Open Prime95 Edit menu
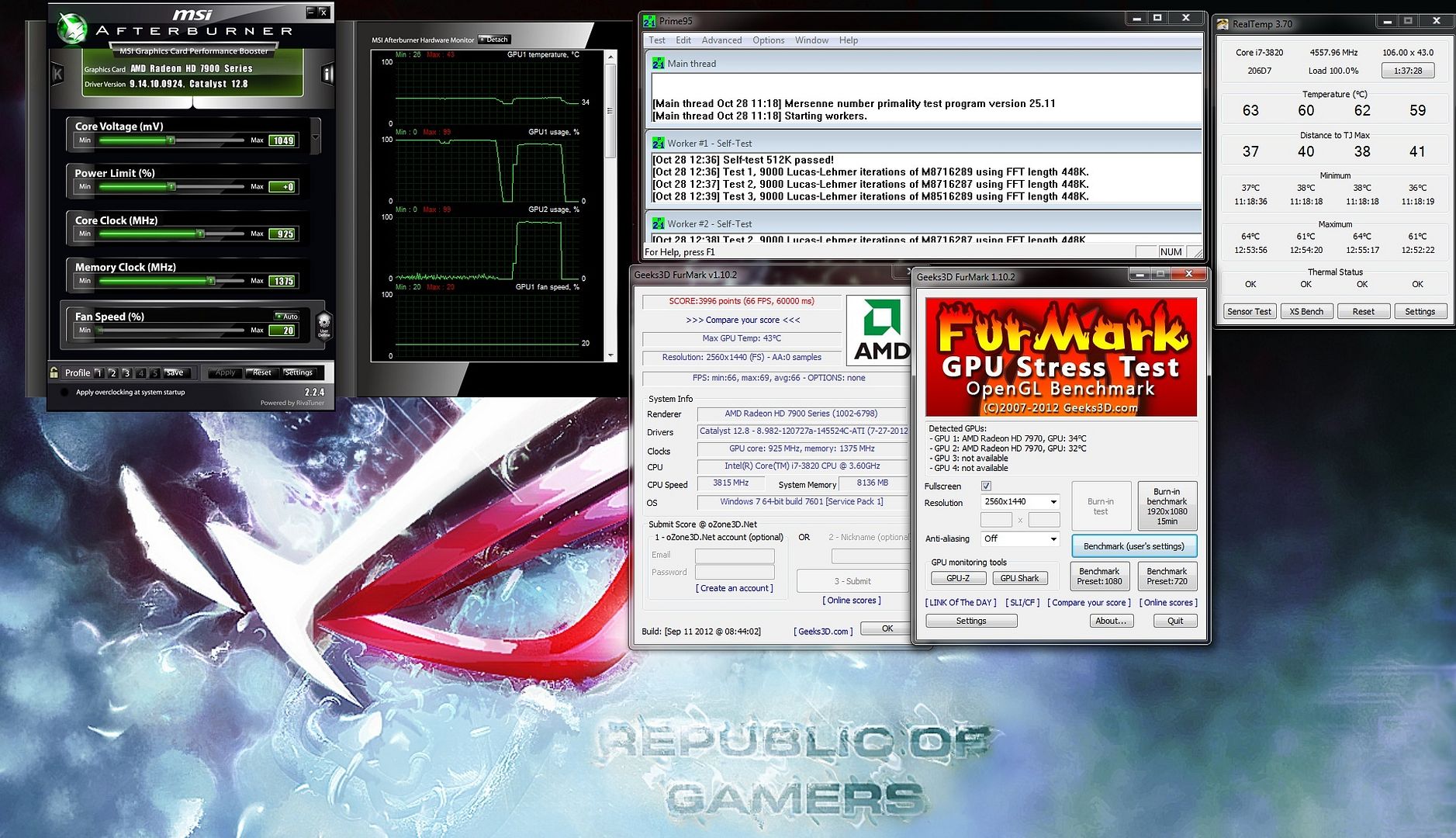The height and width of the screenshot is (838, 1456). coord(683,40)
